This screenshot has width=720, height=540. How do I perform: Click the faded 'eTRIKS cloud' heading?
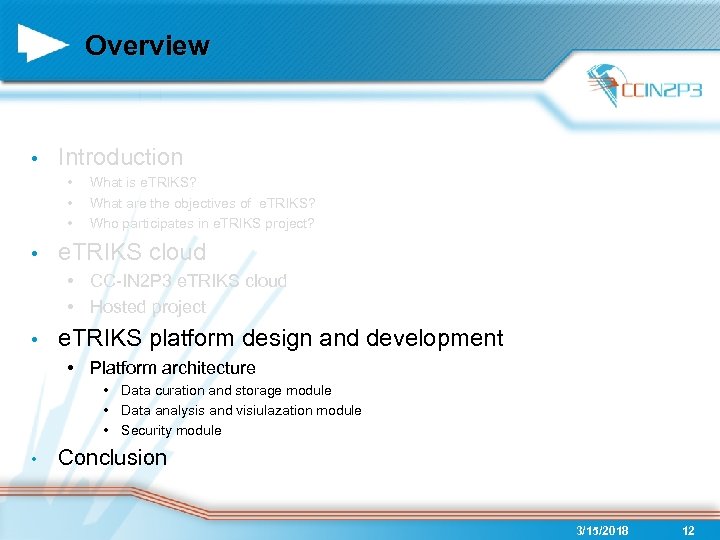pos(132,252)
